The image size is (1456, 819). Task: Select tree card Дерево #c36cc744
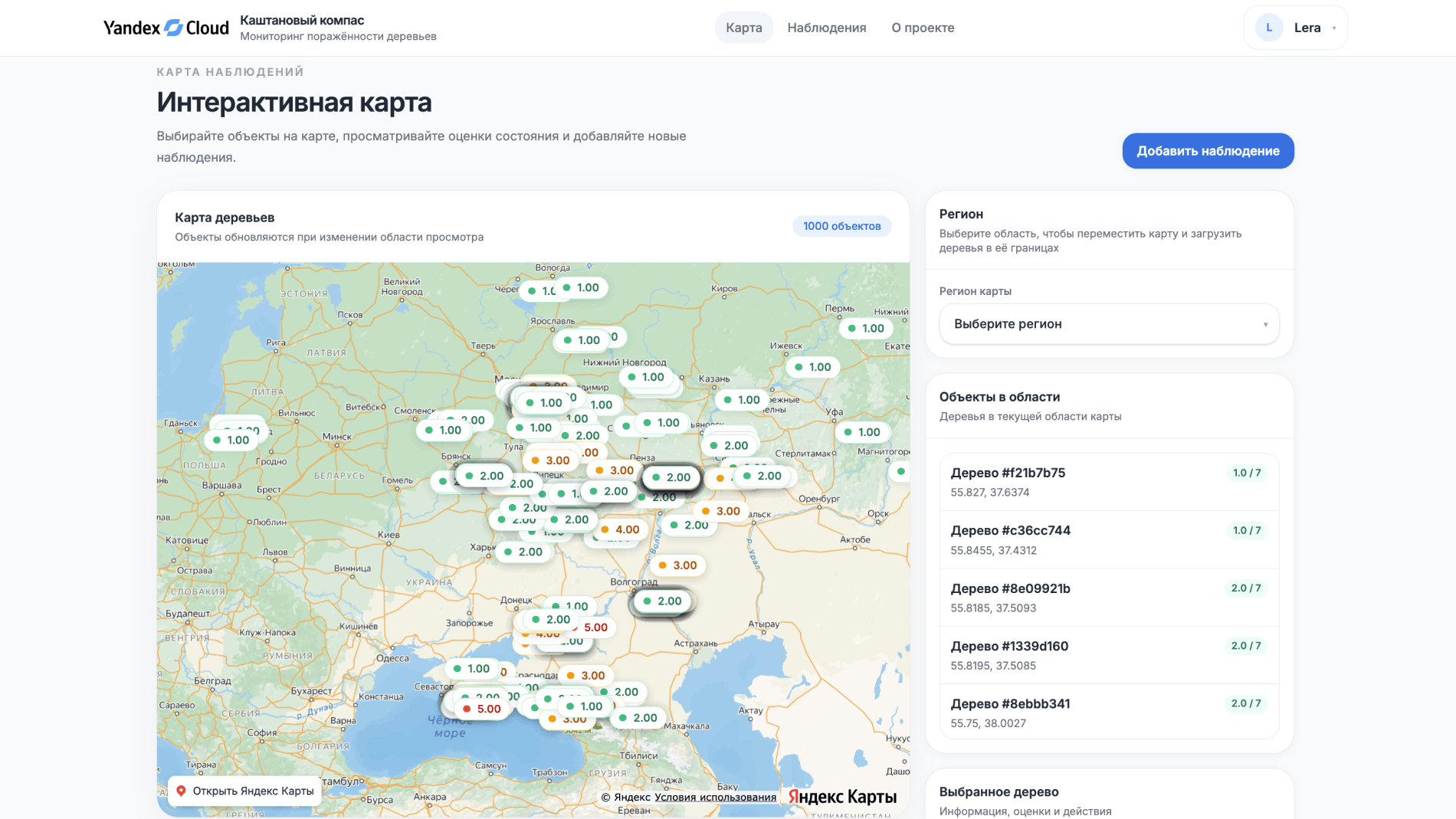[1109, 540]
